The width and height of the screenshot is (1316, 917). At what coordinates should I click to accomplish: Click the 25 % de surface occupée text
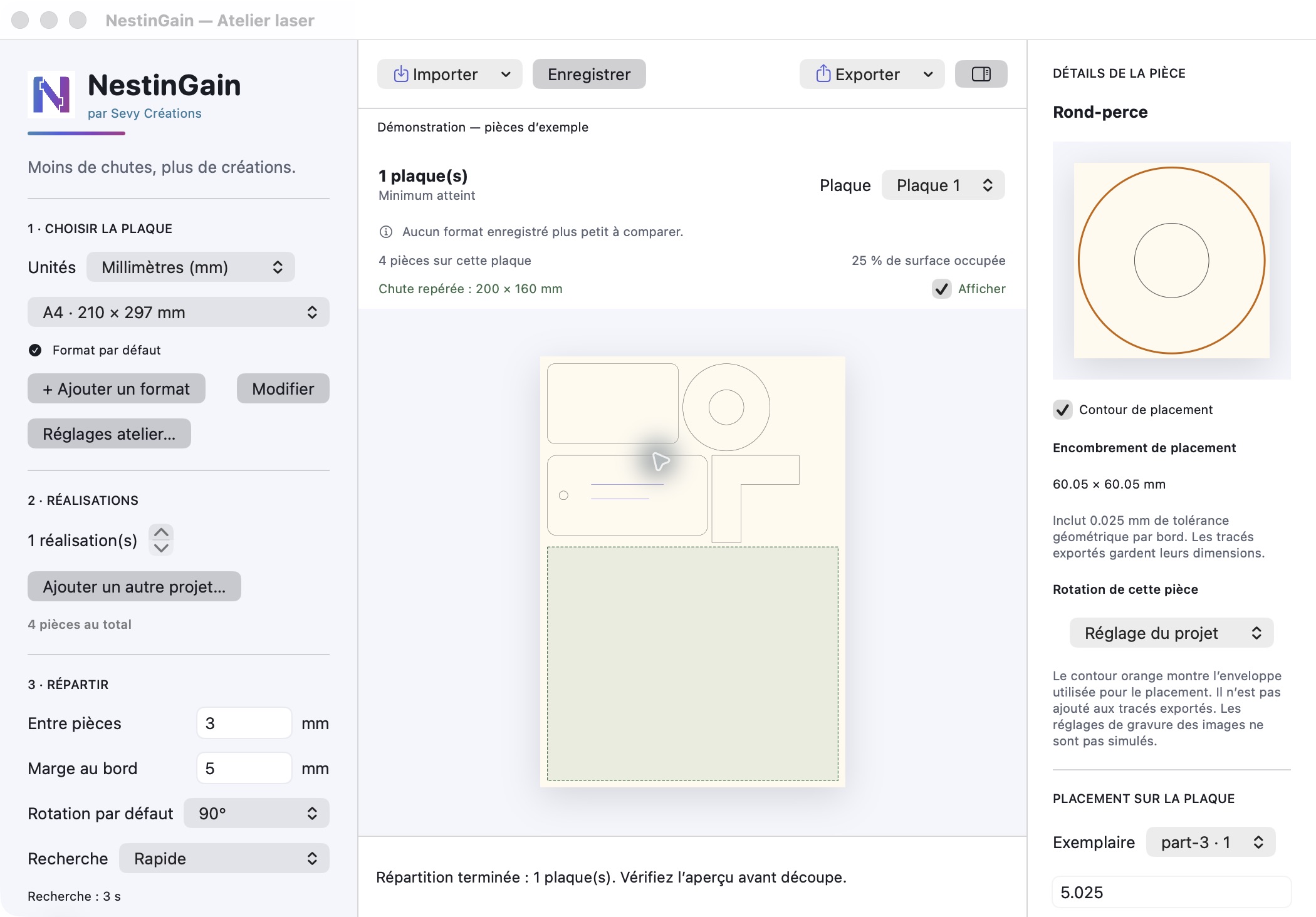tap(928, 261)
